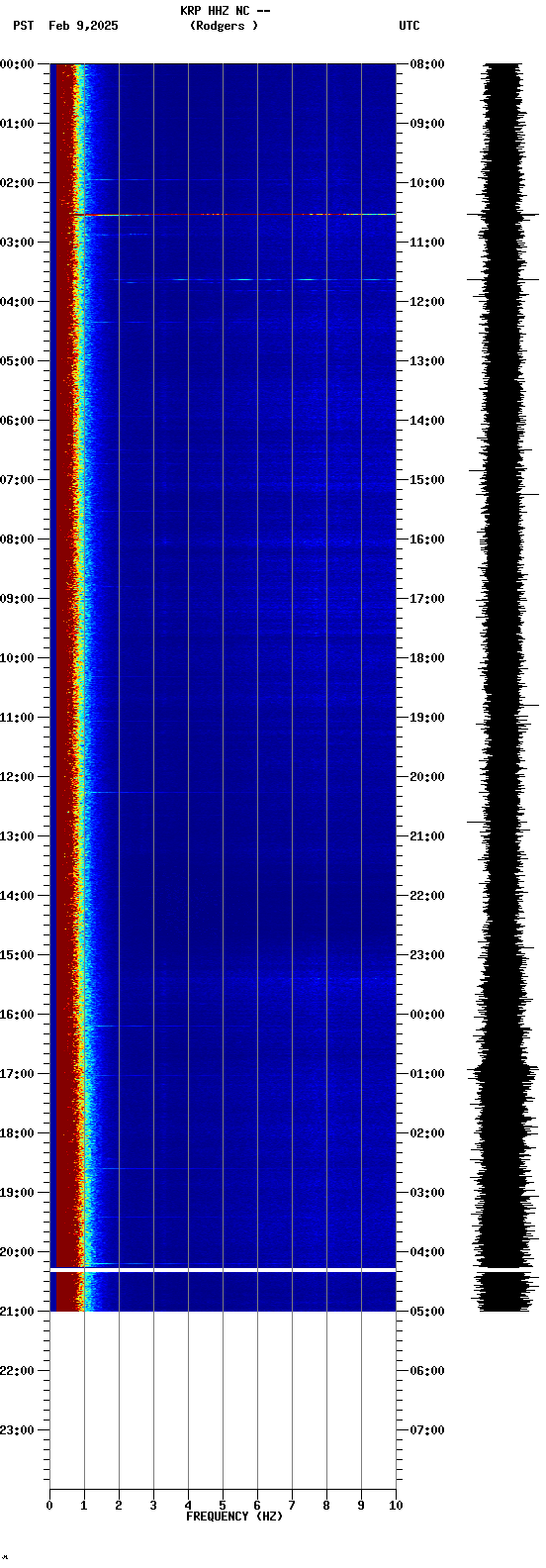The height and width of the screenshot is (1568, 546).
Task: Click the frequency axis tick label '8'
Action: tap(326, 1506)
